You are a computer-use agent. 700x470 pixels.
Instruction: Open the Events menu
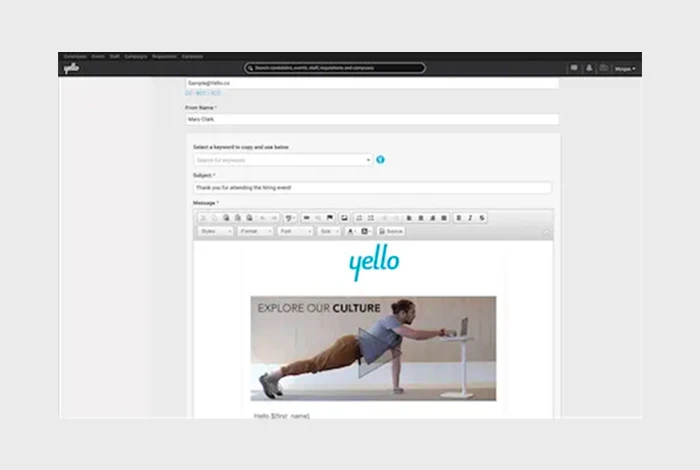[98, 56]
